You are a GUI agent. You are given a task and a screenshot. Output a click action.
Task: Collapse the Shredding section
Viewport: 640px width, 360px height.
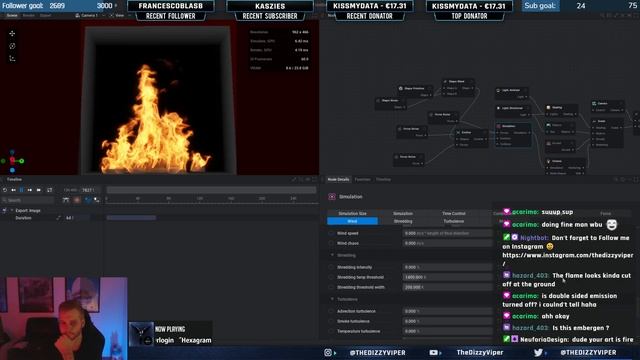coord(332,255)
